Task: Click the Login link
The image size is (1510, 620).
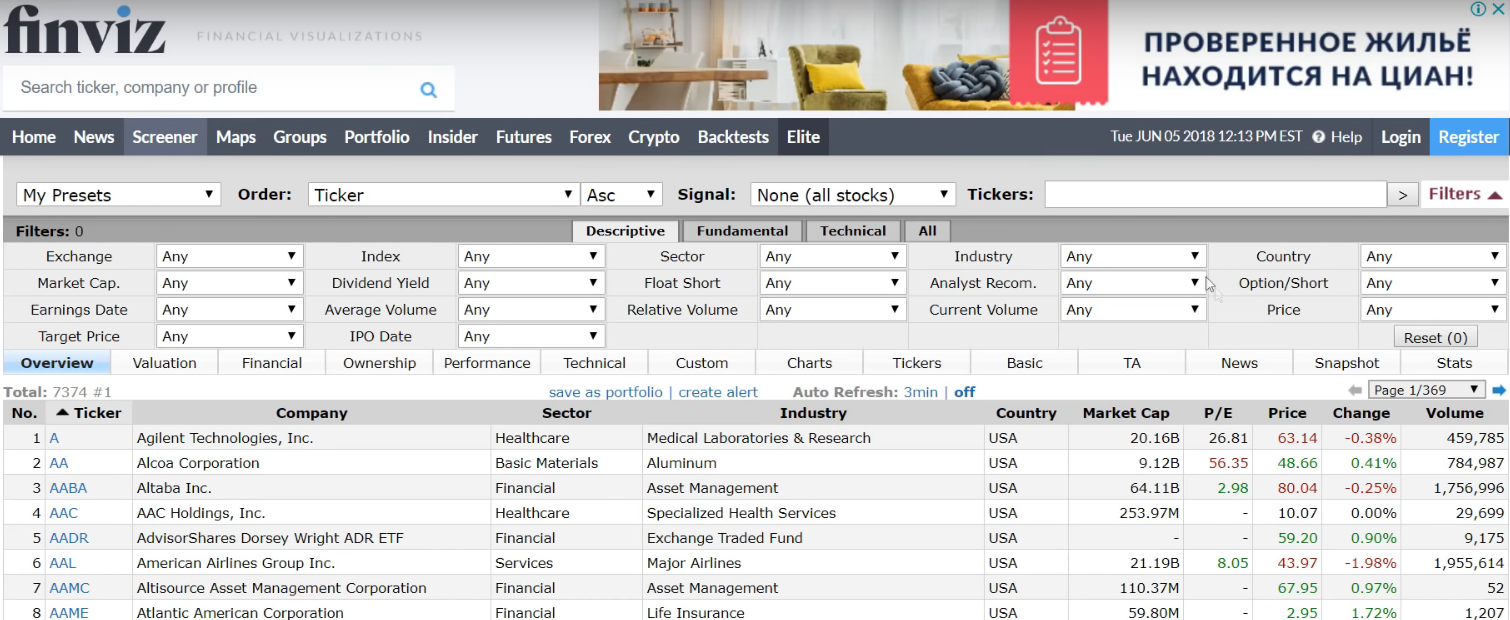Action: [1400, 137]
